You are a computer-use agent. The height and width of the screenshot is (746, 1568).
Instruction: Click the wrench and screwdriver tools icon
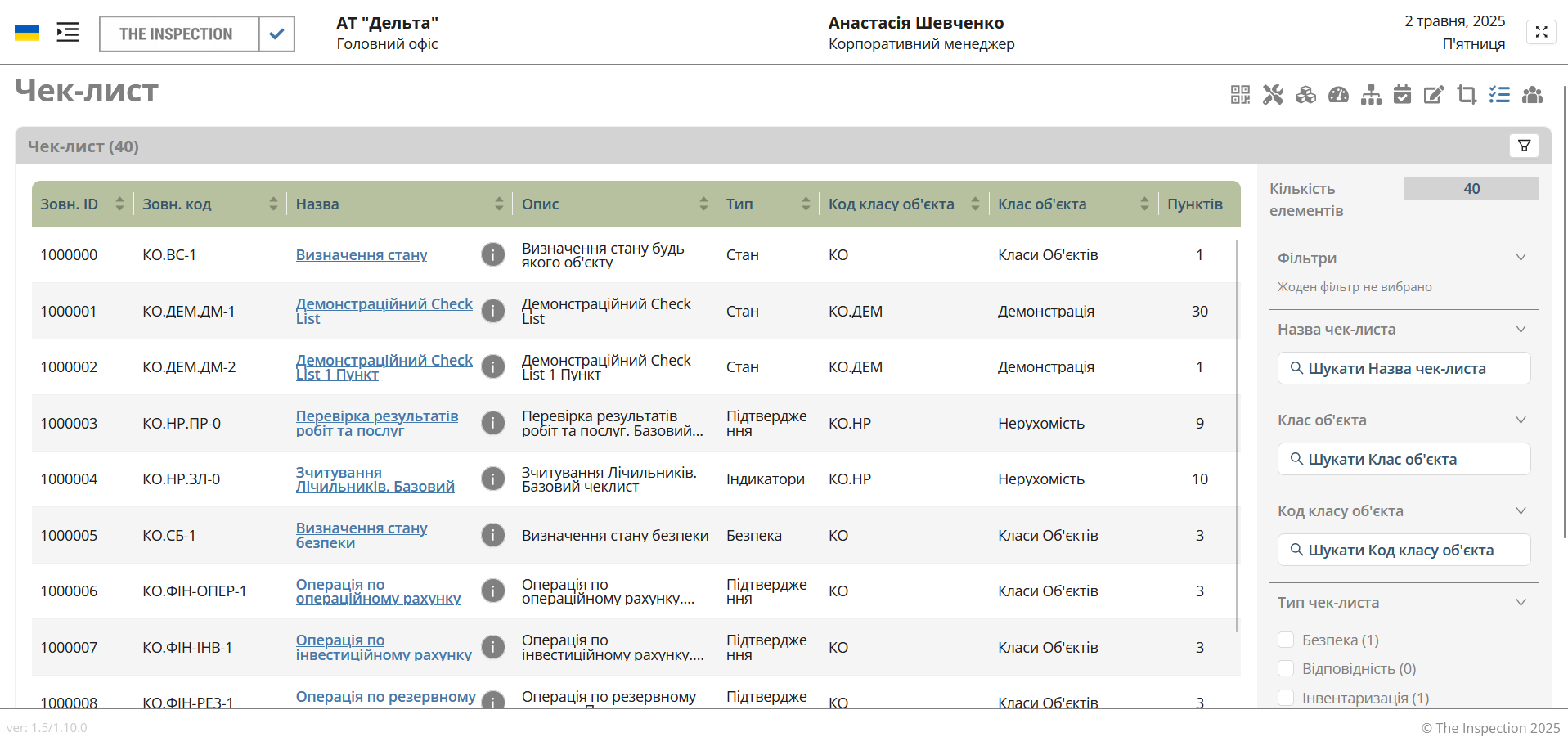click(1273, 95)
